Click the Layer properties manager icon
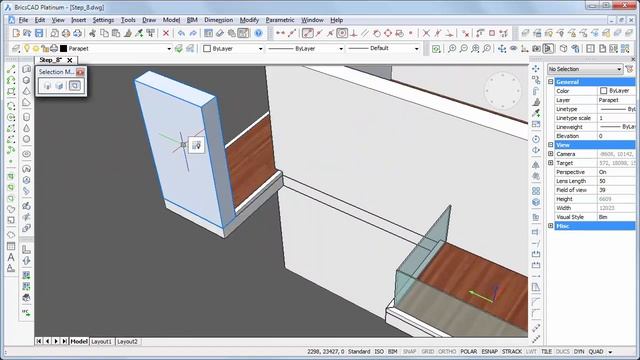 click(16, 49)
